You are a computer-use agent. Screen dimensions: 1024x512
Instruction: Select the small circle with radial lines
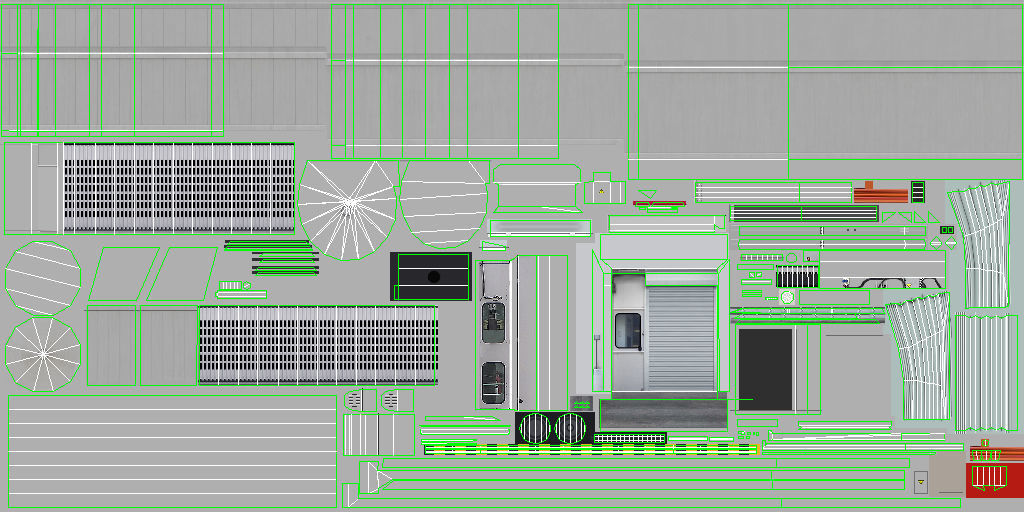tap(43, 355)
